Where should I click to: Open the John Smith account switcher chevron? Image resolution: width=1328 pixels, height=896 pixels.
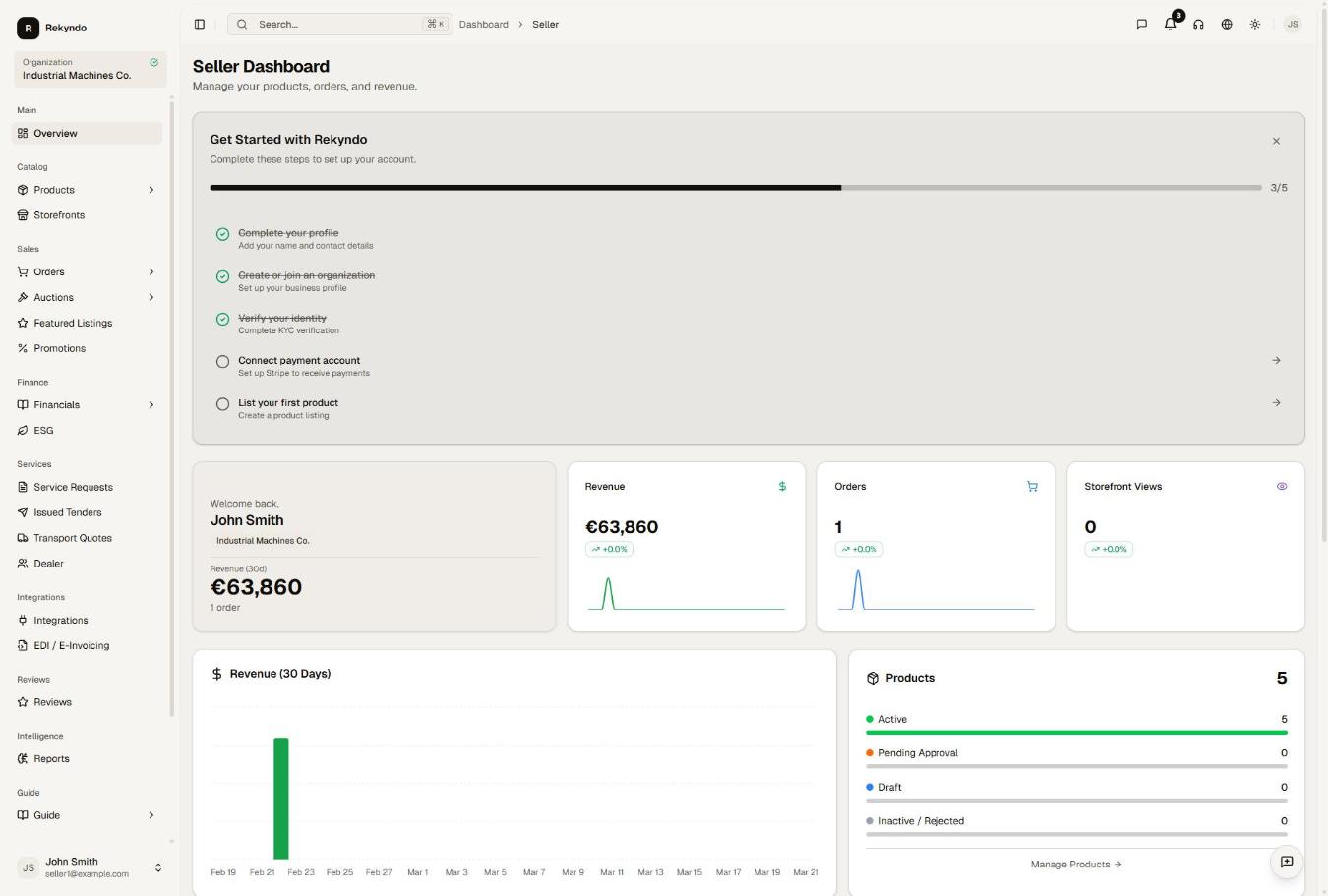pyautogui.click(x=157, y=866)
